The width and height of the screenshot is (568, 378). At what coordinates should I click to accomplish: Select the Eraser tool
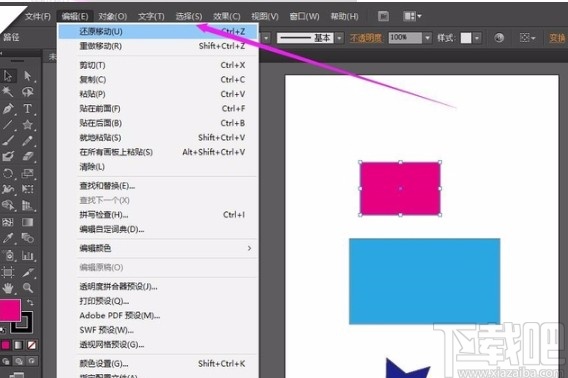[x=28, y=156]
